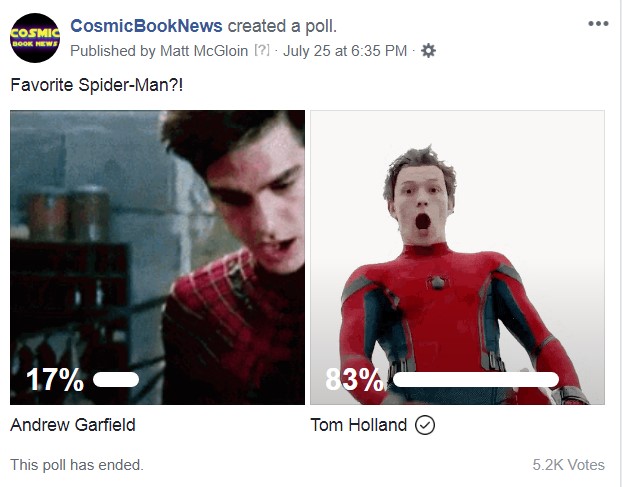Select the Andrew Garfield poll image
The height and width of the screenshot is (487, 622).
pos(157,257)
